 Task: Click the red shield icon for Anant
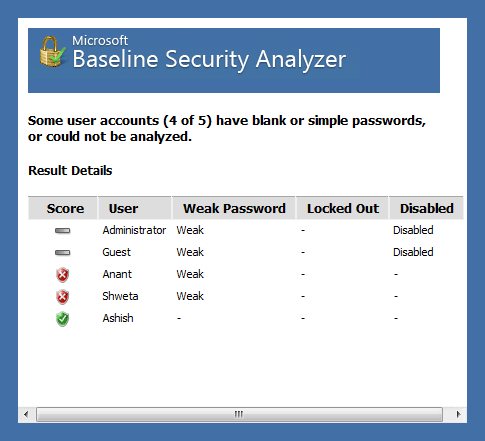(x=62, y=275)
